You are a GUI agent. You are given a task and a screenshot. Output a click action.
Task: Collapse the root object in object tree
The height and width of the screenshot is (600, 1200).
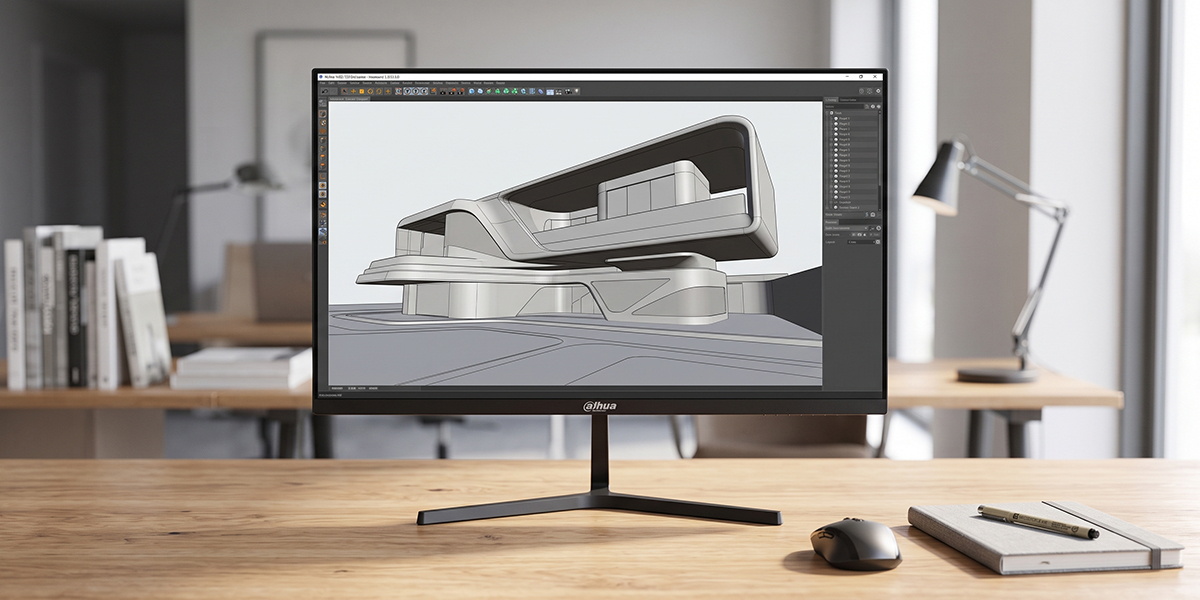pyautogui.click(x=828, y=113)
